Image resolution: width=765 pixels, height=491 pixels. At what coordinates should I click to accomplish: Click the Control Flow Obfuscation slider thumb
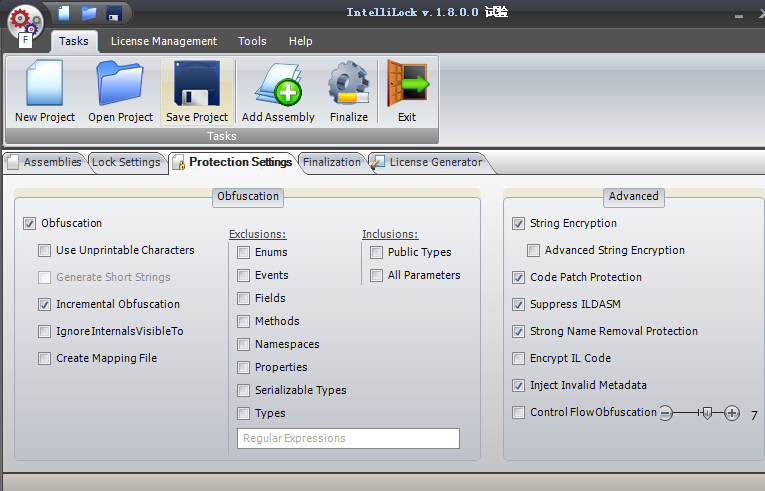click(x=707, y=413)
